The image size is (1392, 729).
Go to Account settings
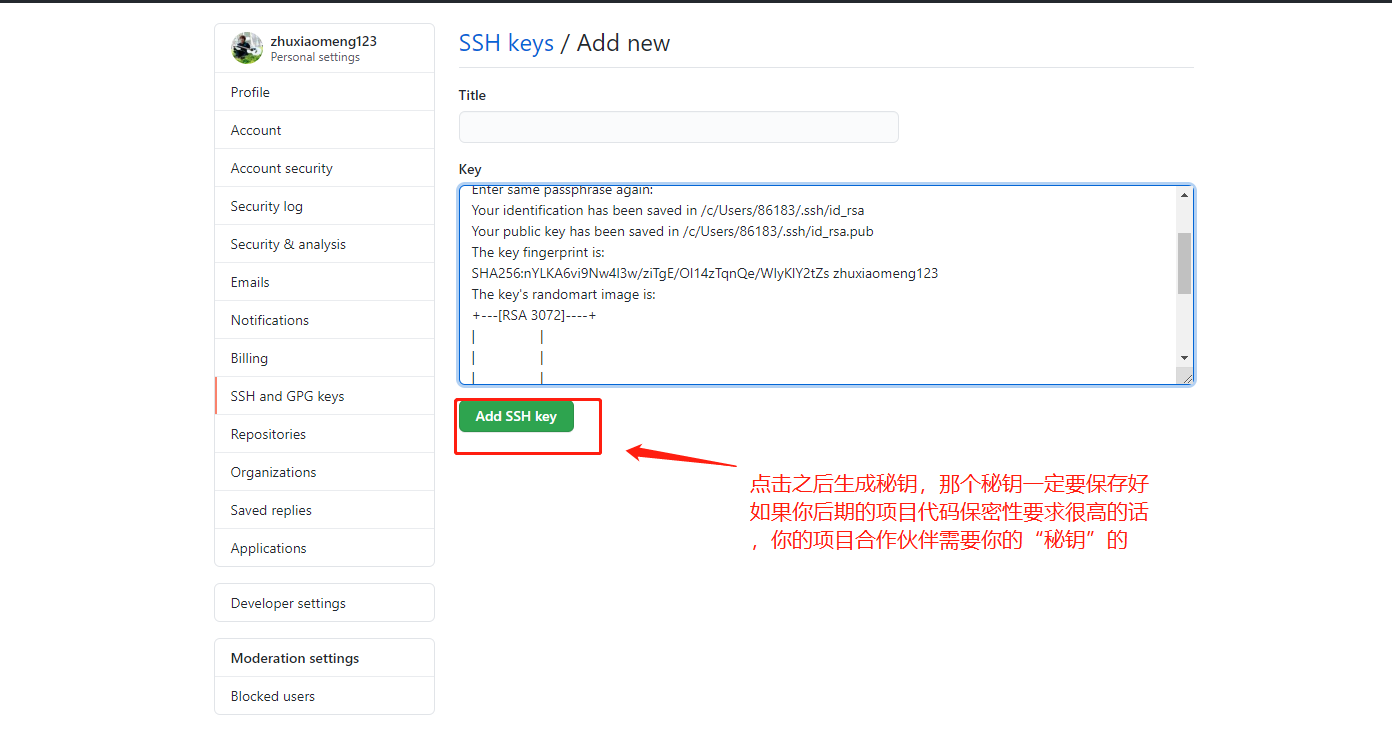pyautogui.click(x=324, y=130)
